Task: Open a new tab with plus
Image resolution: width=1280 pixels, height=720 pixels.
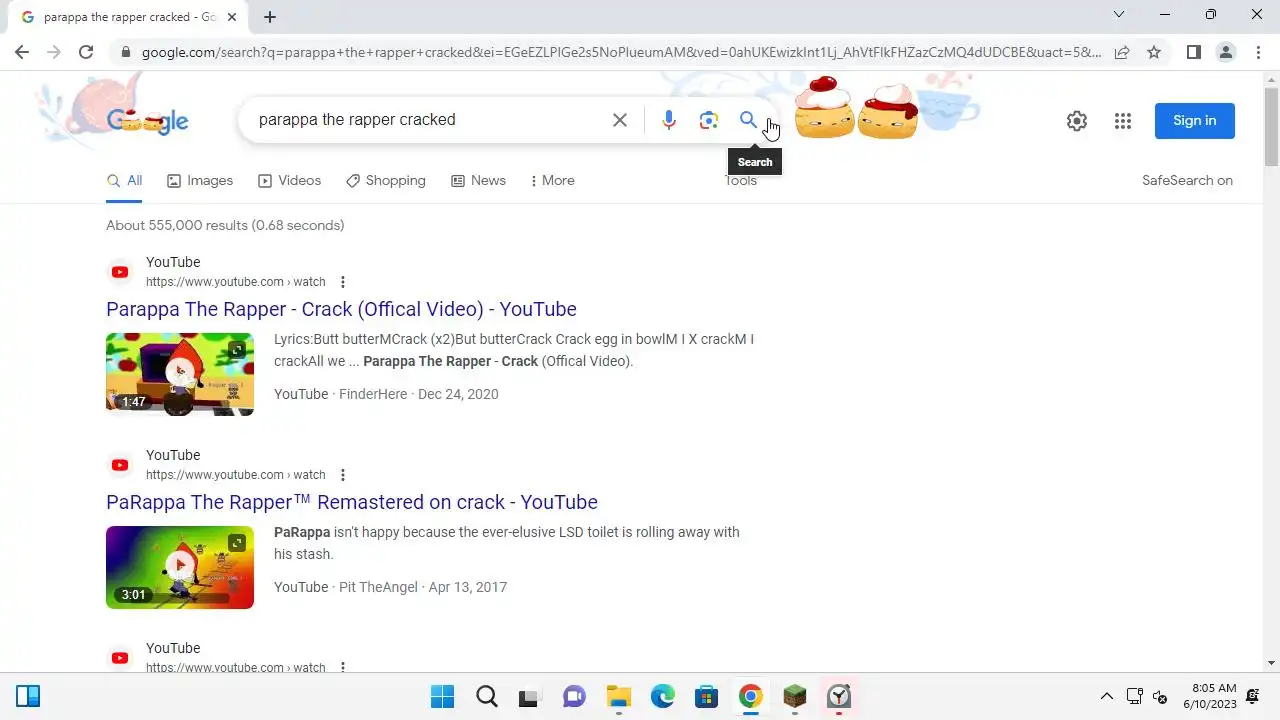Action: (270, 17)
